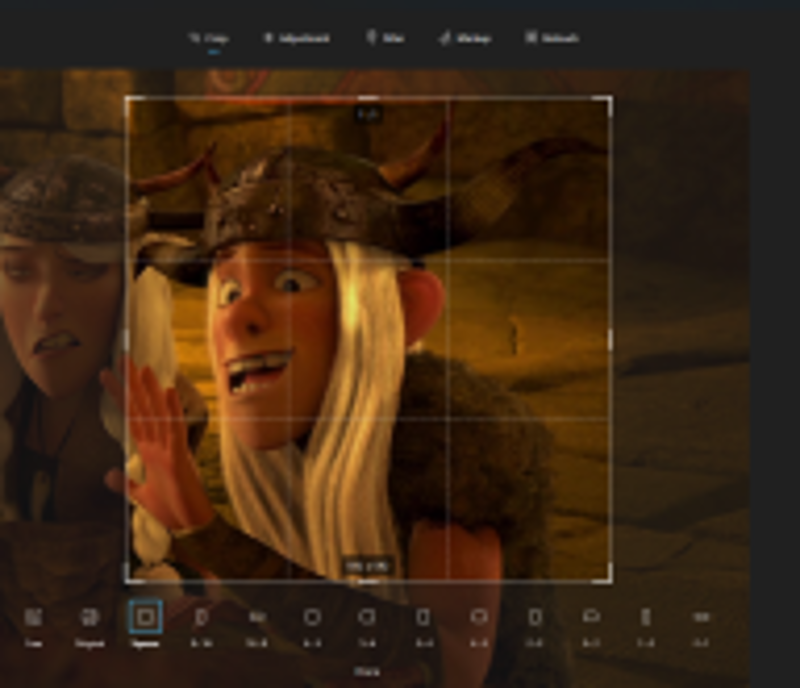Click the crop frame's top edge handle
Viewport: 800px width, 688px height.
368,98
